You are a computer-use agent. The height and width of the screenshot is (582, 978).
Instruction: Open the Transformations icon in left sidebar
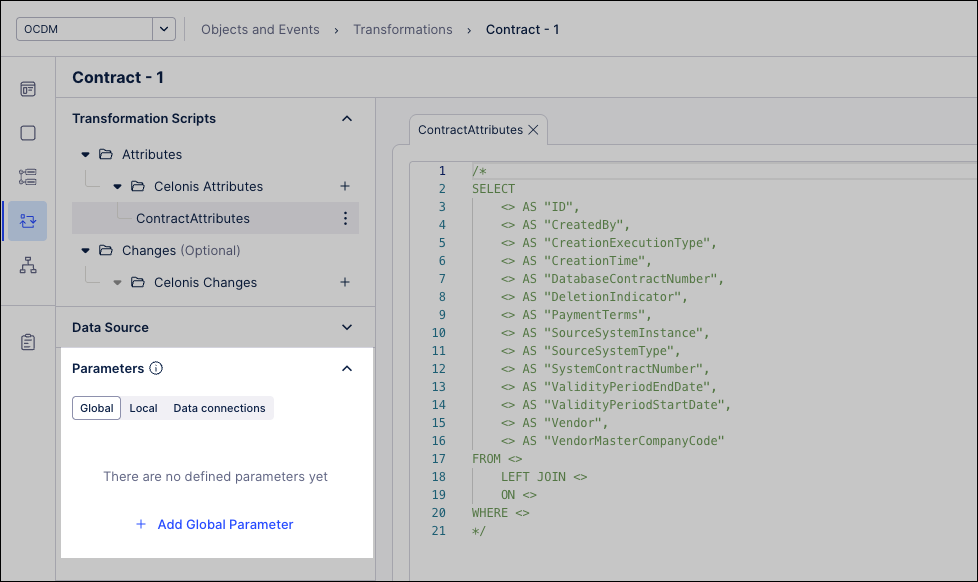pos(28,221)
